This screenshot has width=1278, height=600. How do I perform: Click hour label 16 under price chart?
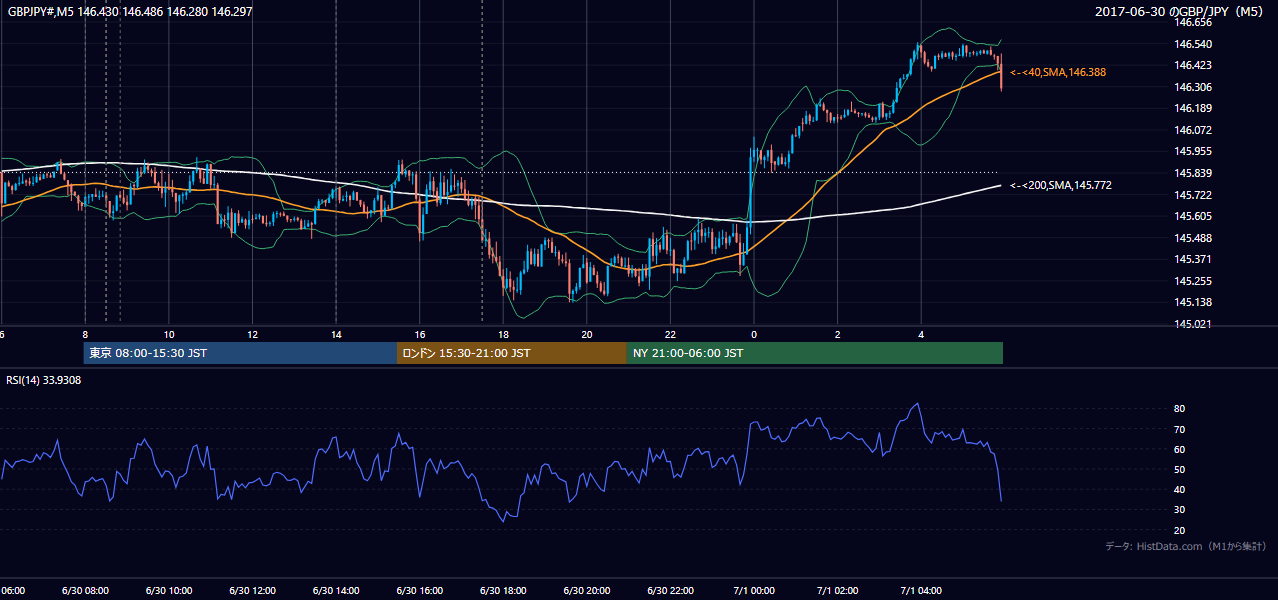pyautogui.click(x=420, y=334)
